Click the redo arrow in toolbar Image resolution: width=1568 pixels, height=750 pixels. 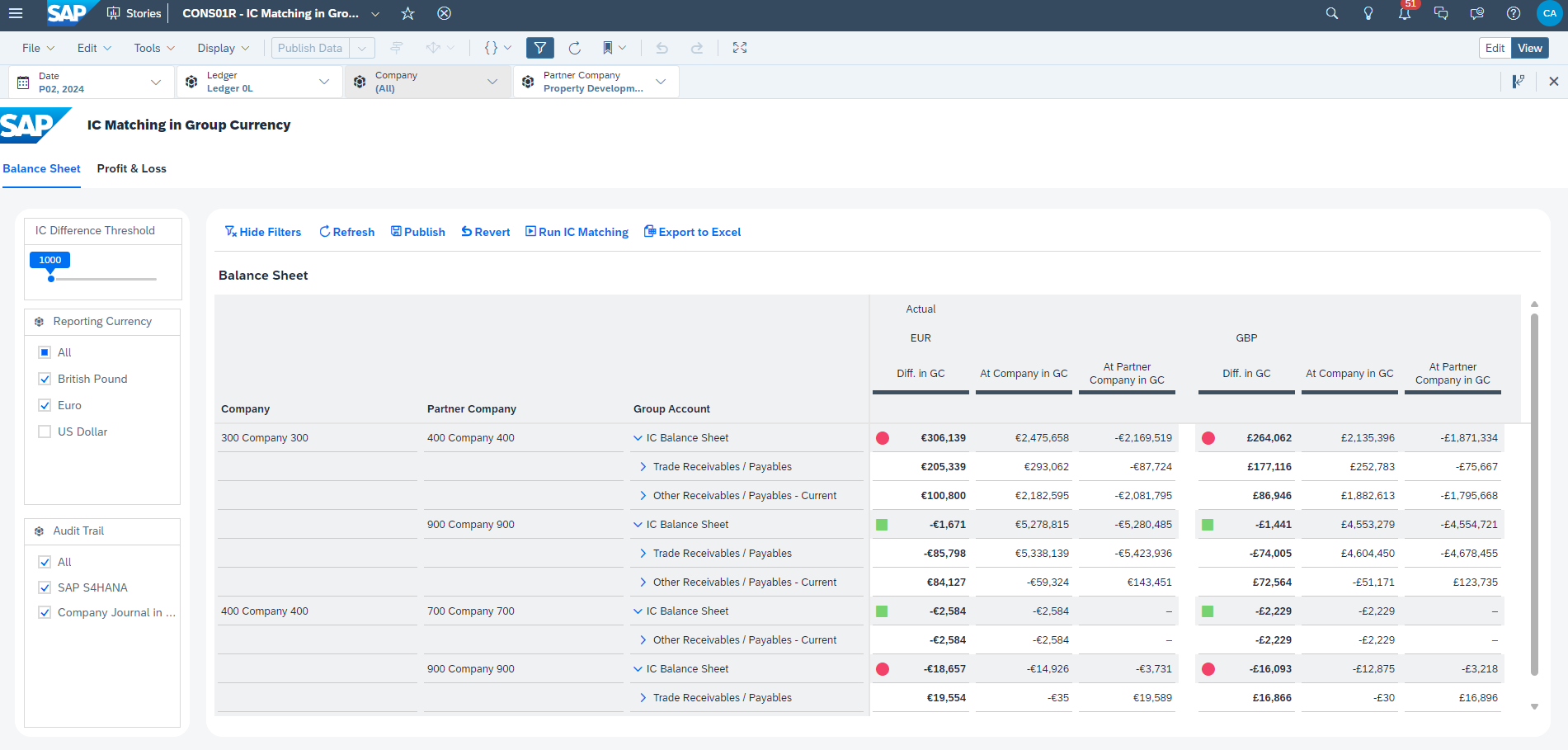click(697, 48)
